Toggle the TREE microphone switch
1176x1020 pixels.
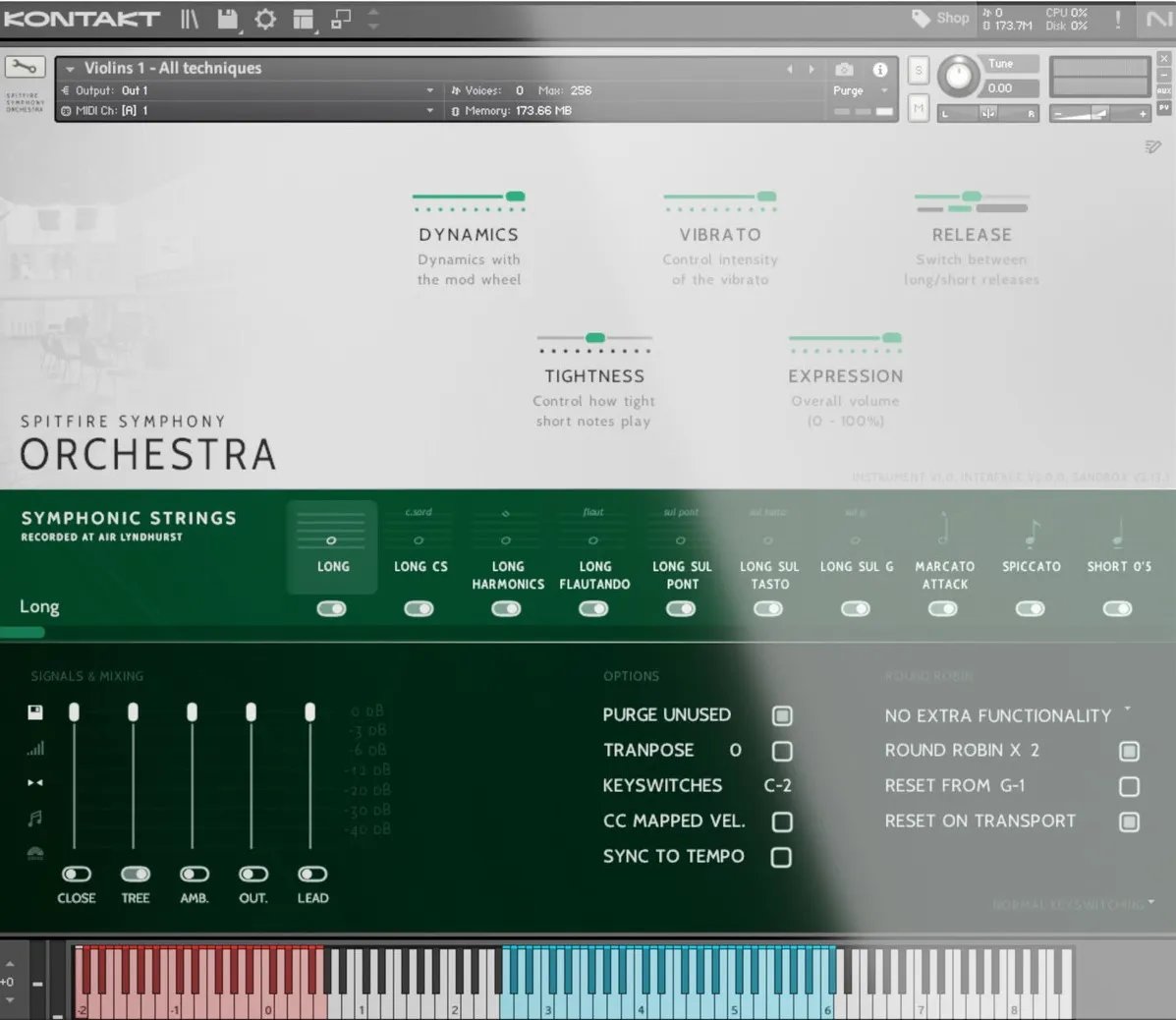136,874
